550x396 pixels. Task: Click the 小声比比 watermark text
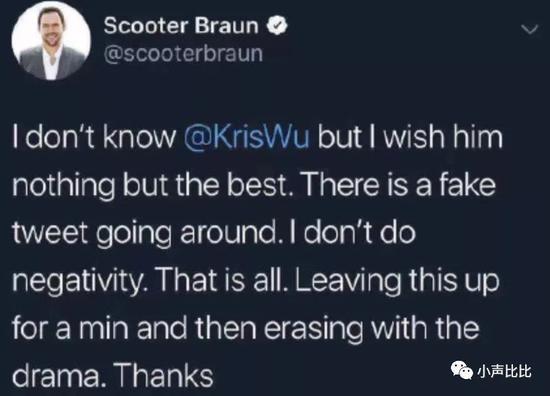(x=504, y=371)
